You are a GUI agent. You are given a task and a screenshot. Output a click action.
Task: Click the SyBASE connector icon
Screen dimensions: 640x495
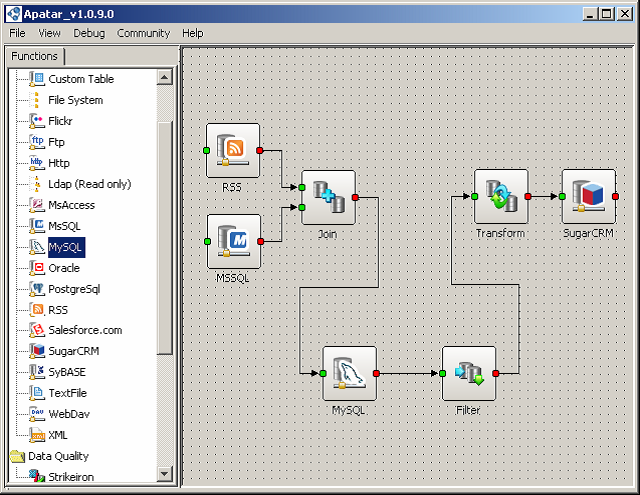[x=37, y=372]
